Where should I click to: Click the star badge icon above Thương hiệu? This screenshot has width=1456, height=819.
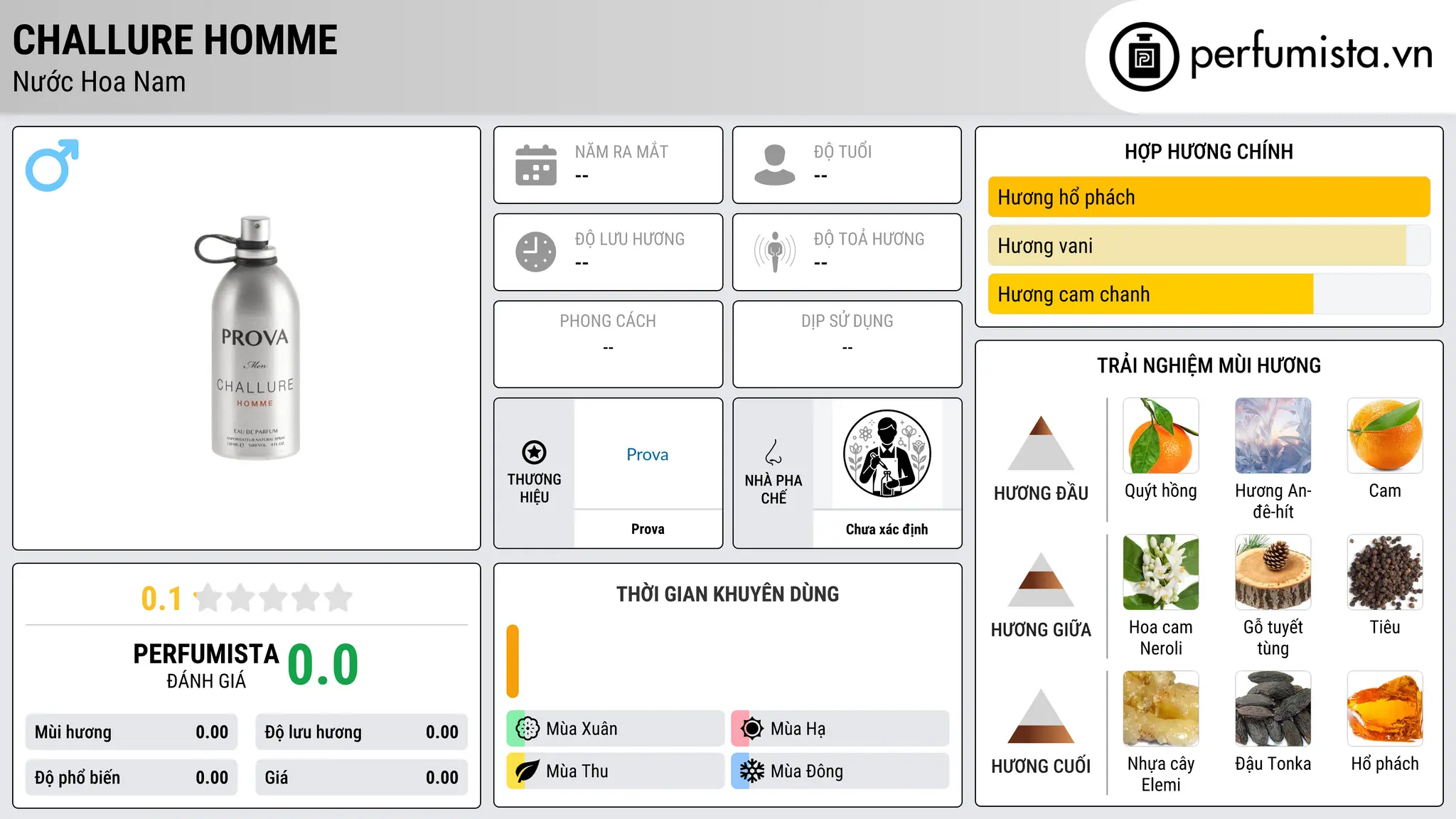point(534,452)
